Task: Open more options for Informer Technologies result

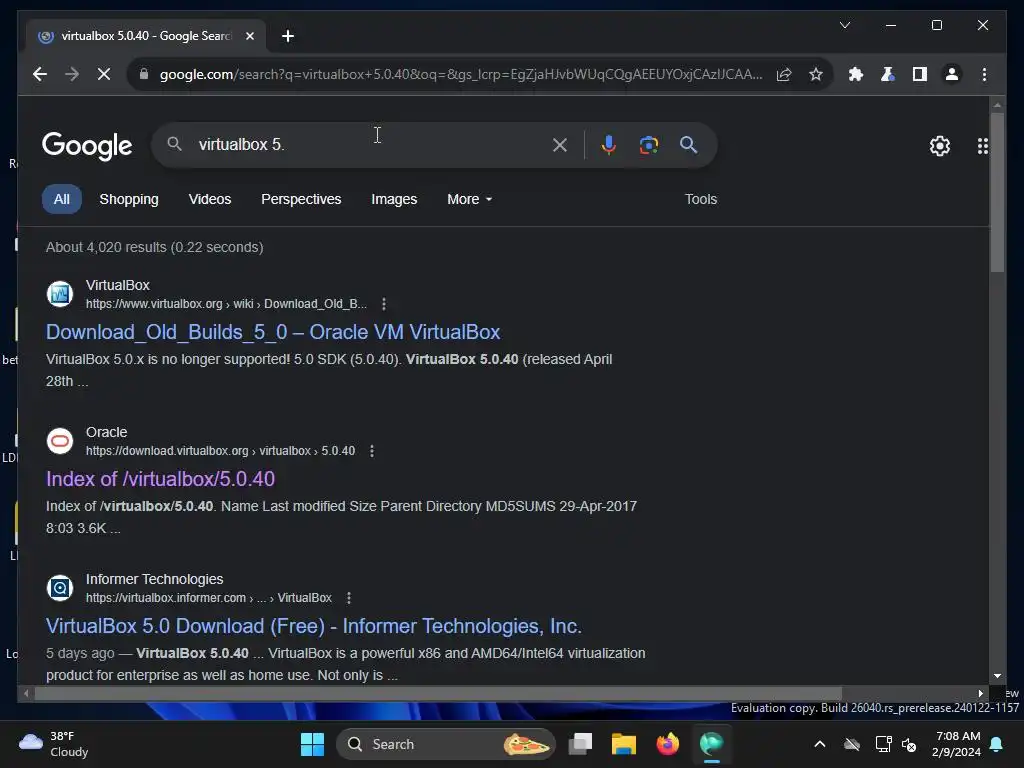Action: tap(349, 598)
